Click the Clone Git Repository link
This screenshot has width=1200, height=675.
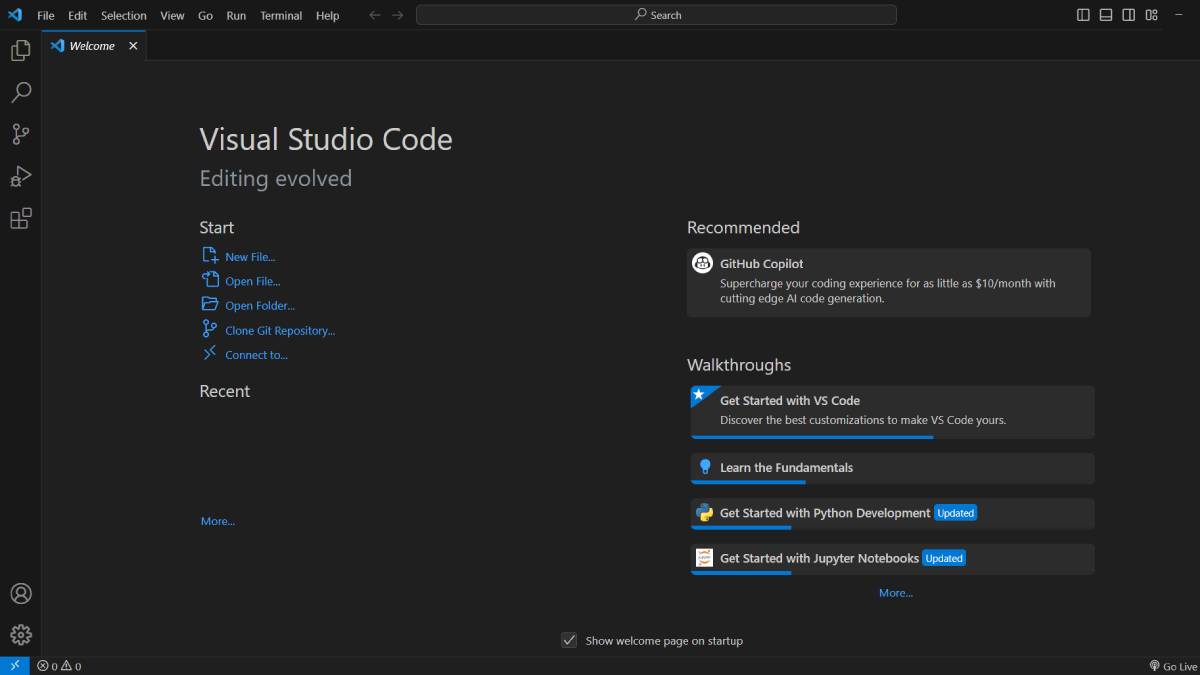click(x=280, y=331)
